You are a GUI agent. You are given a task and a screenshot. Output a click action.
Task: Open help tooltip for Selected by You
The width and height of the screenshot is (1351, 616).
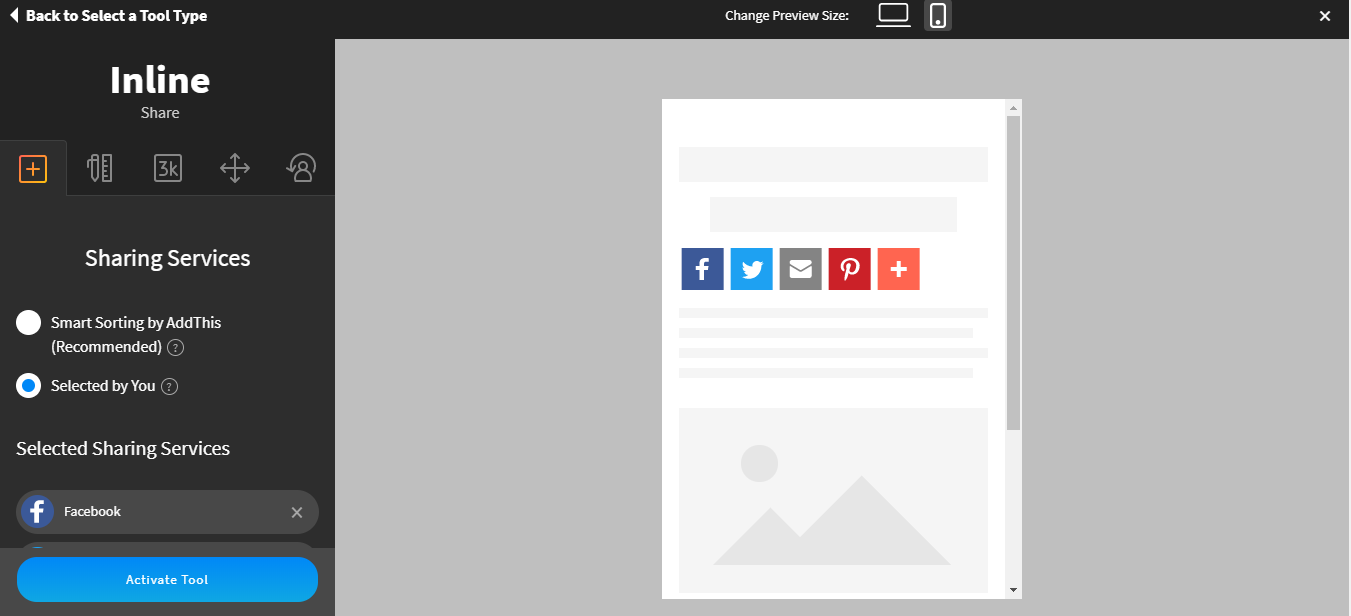(170, 386)
